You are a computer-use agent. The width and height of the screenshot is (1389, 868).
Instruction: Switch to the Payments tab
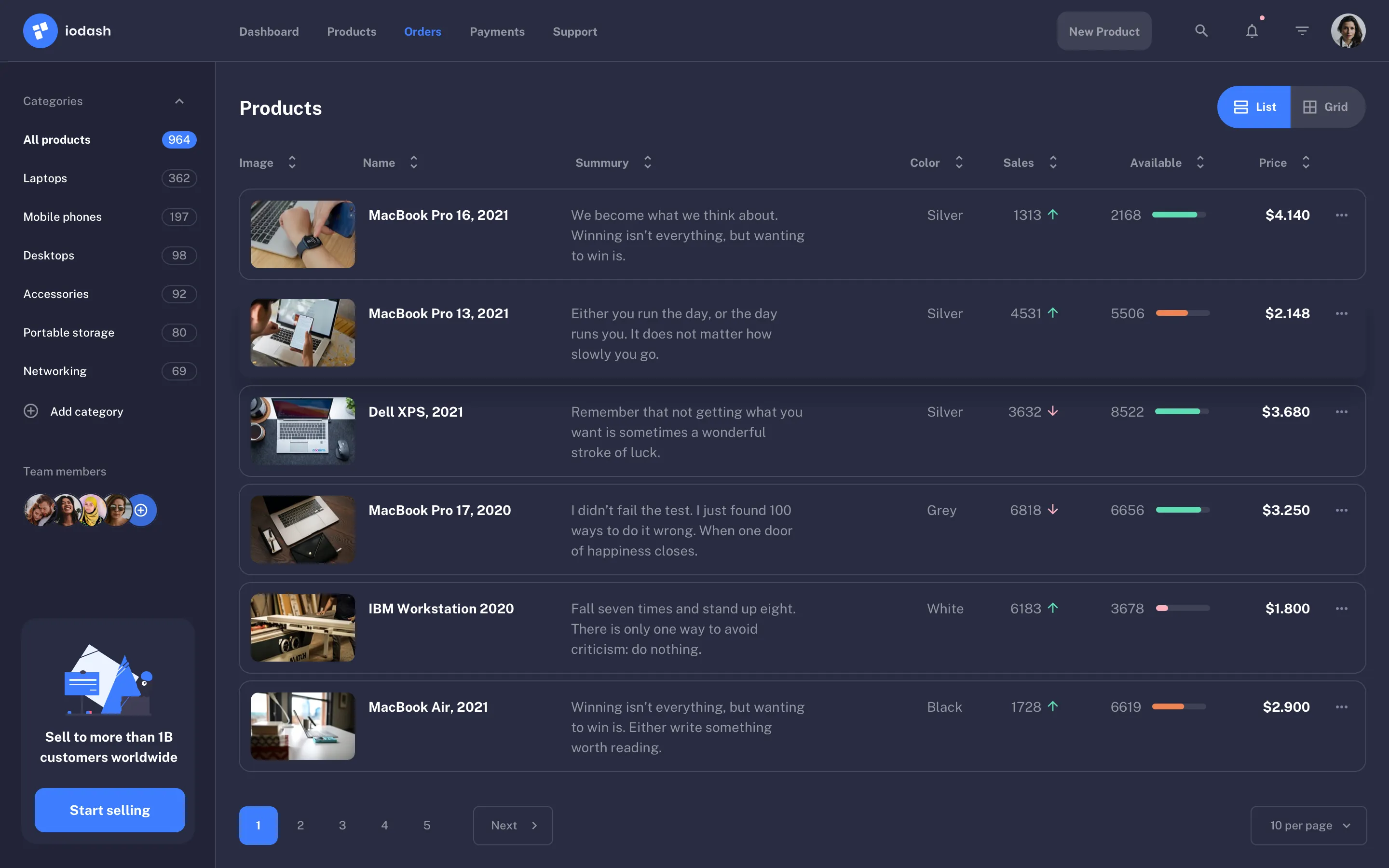(497, 31)
